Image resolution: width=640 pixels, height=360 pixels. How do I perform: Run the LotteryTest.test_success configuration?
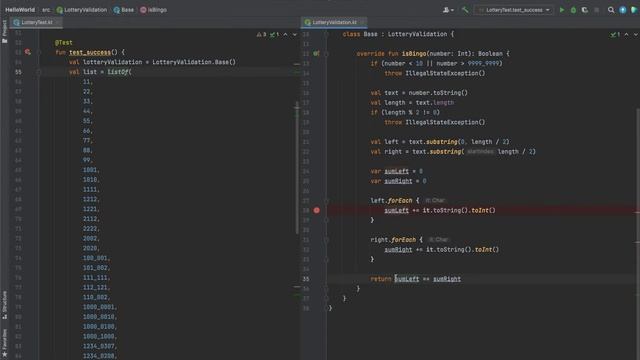[x=562, y=10]
